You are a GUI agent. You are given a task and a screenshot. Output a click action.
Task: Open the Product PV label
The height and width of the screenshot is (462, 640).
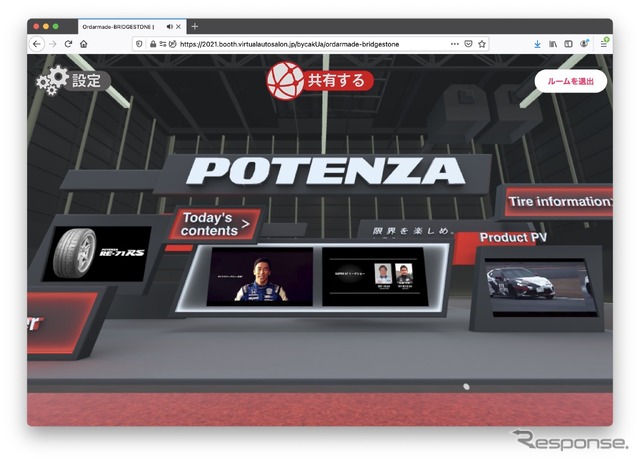tap(513, 237)
